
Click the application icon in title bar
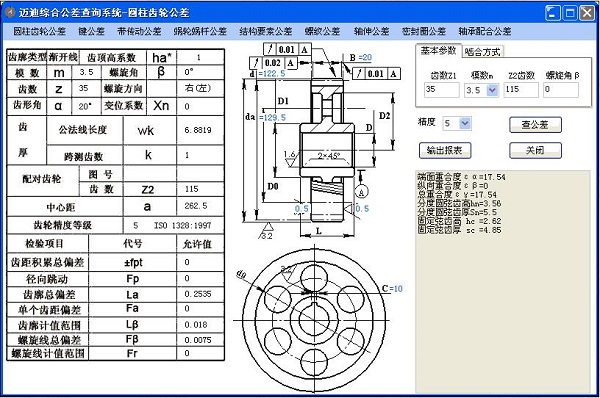pyautogui.click(x=10, y=12)
